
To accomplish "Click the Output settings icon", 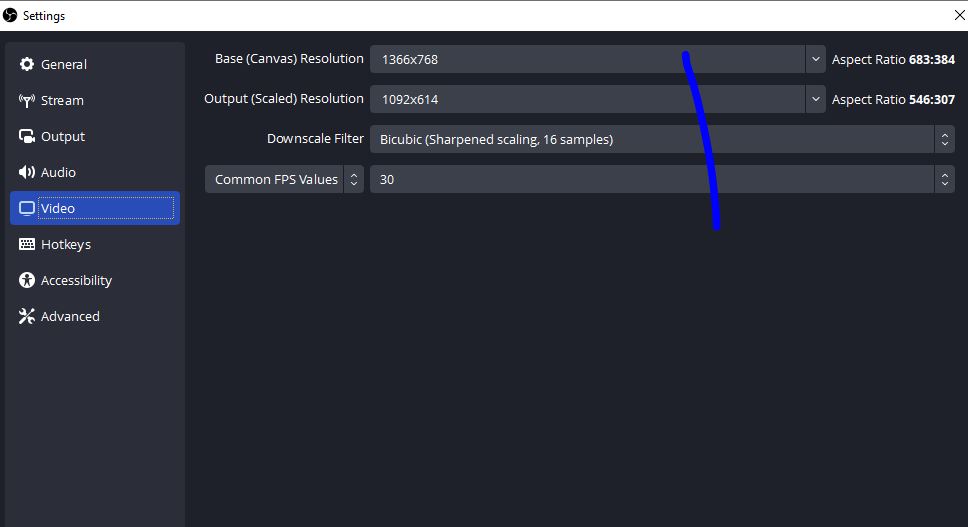I will pos(27,136).
